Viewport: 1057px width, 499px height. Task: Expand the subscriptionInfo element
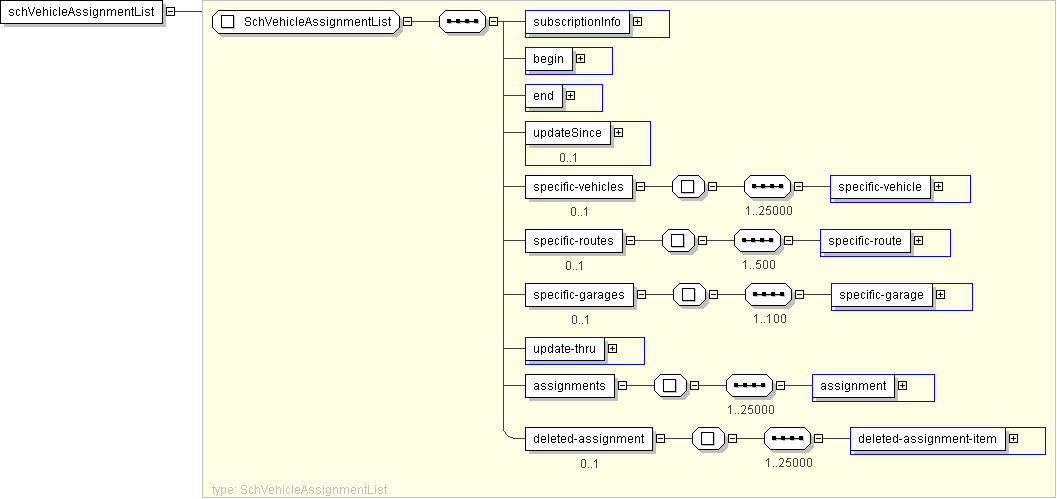coord(637,22)
